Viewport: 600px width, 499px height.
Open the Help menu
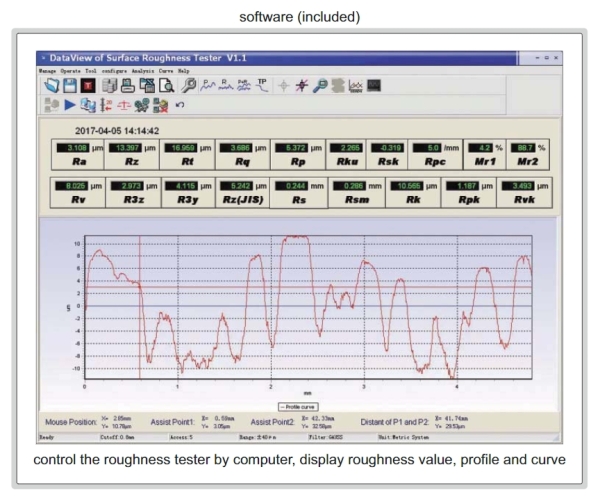pyautogui.click(x=184, y=72)
